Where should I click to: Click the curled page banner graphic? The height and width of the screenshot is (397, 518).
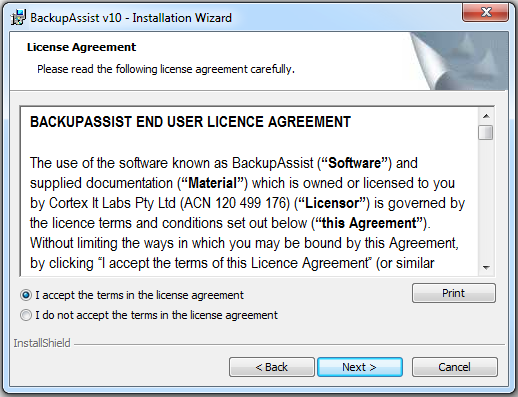[x=459, y=61]
